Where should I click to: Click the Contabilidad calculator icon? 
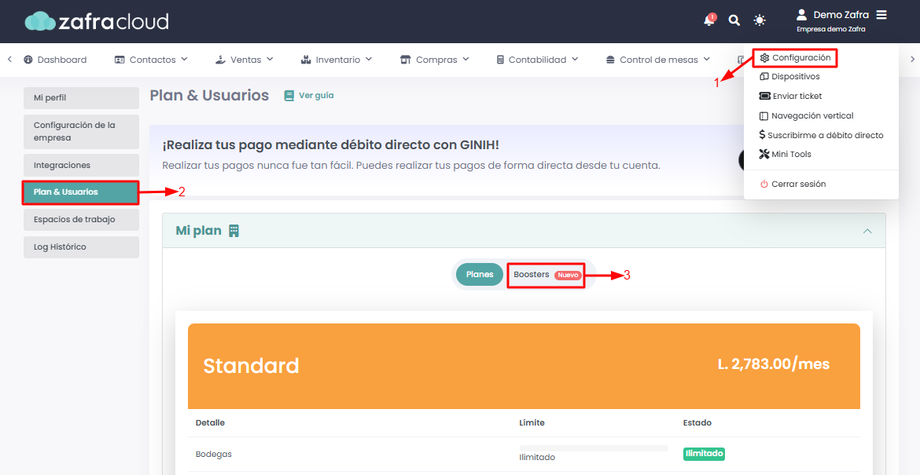pos(500,59)
